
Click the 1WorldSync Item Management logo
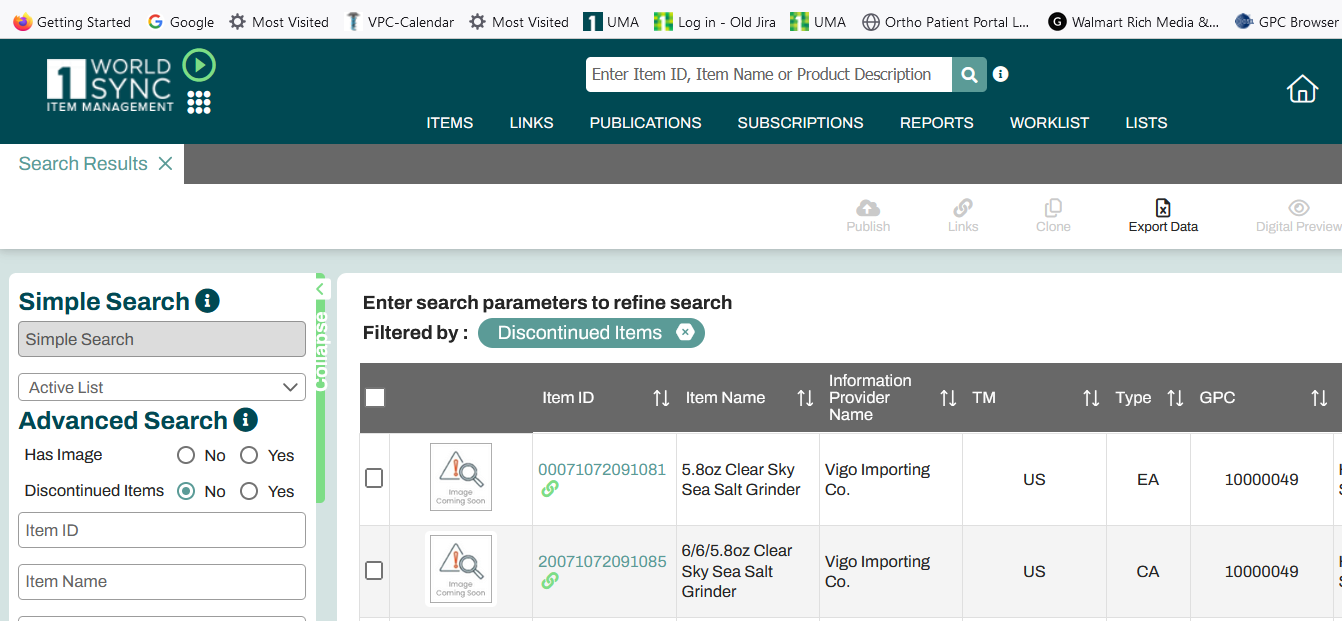(x=110, y=84)
